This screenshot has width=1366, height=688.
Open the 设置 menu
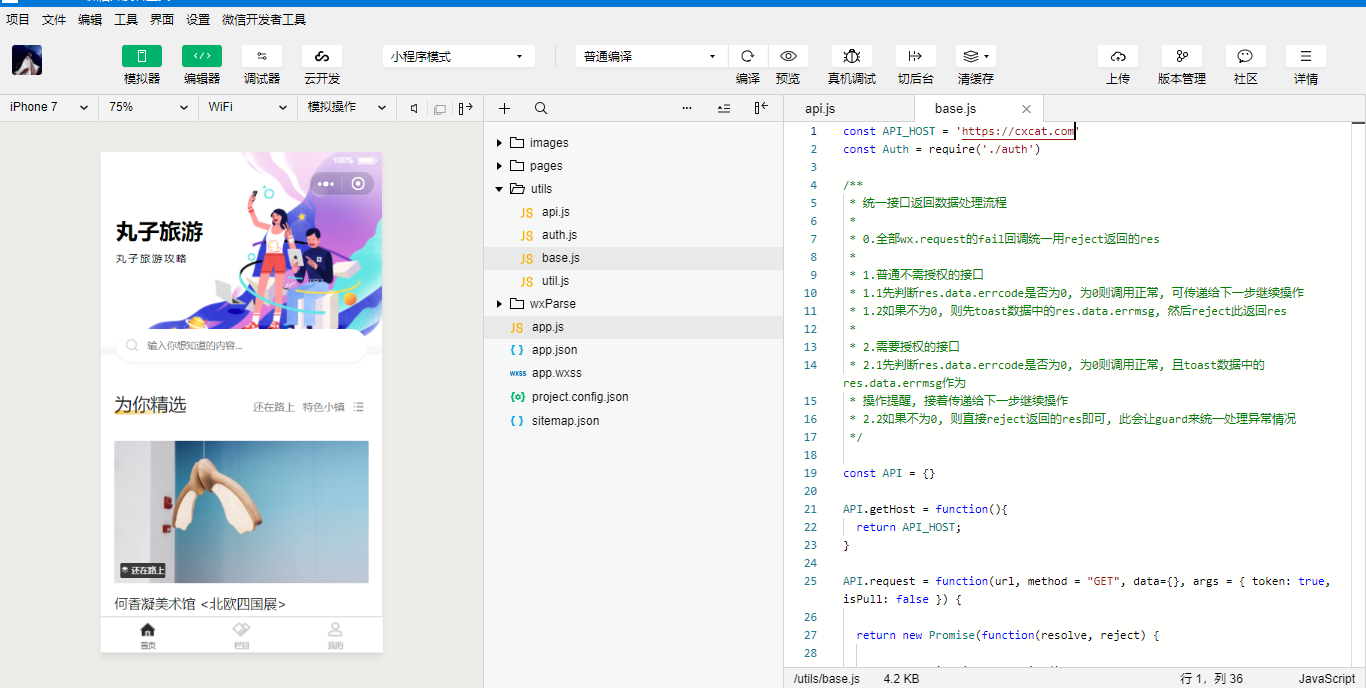(x=196, y=18)
